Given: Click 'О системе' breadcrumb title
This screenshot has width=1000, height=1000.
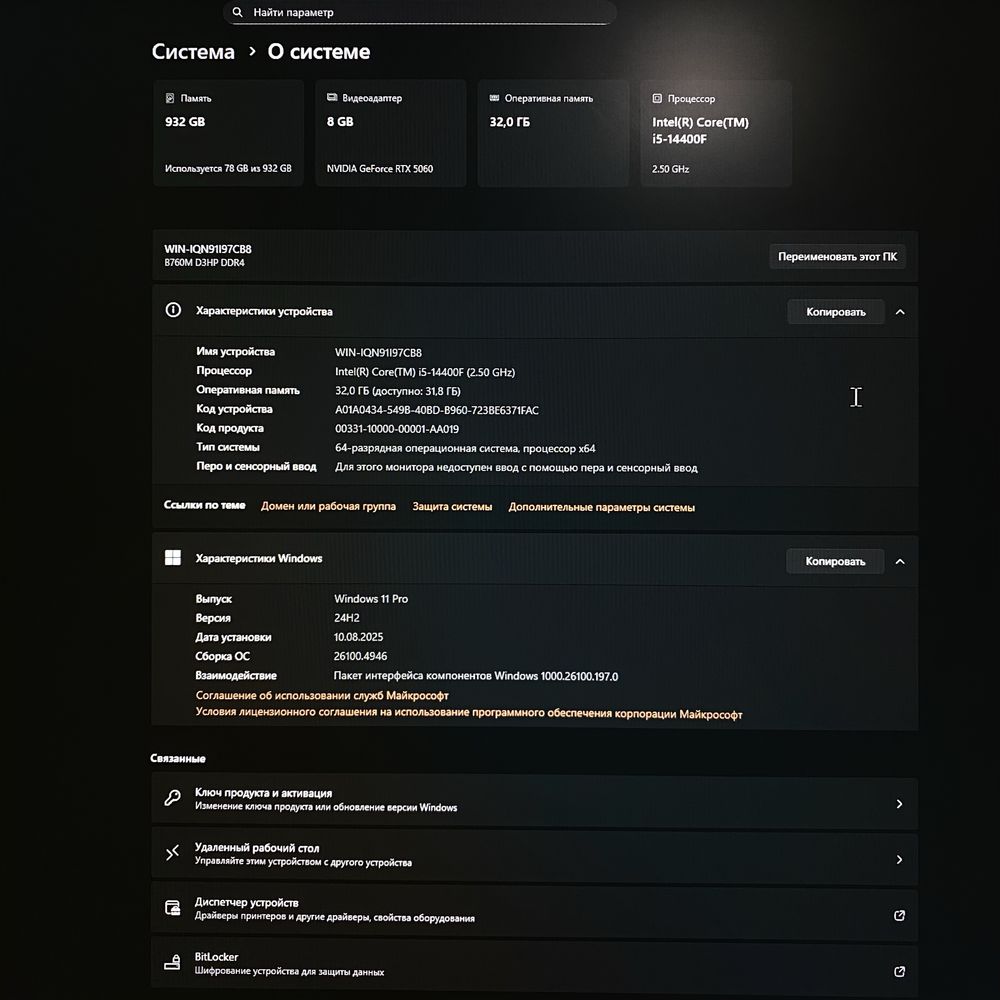Looking at the screenshot, I should tap(319, 52).
